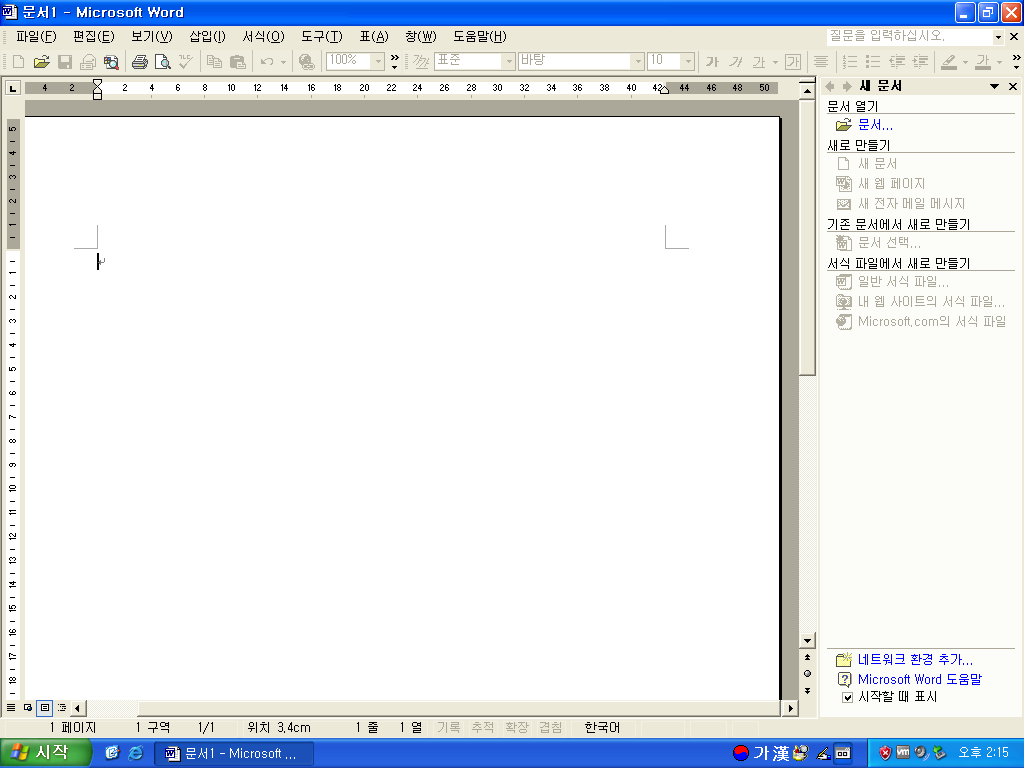Image resolution: width=1024 pixels, height=768 pixels.
Task: Open the Undo history dropdown arrow
Action: tap(283, 62)
